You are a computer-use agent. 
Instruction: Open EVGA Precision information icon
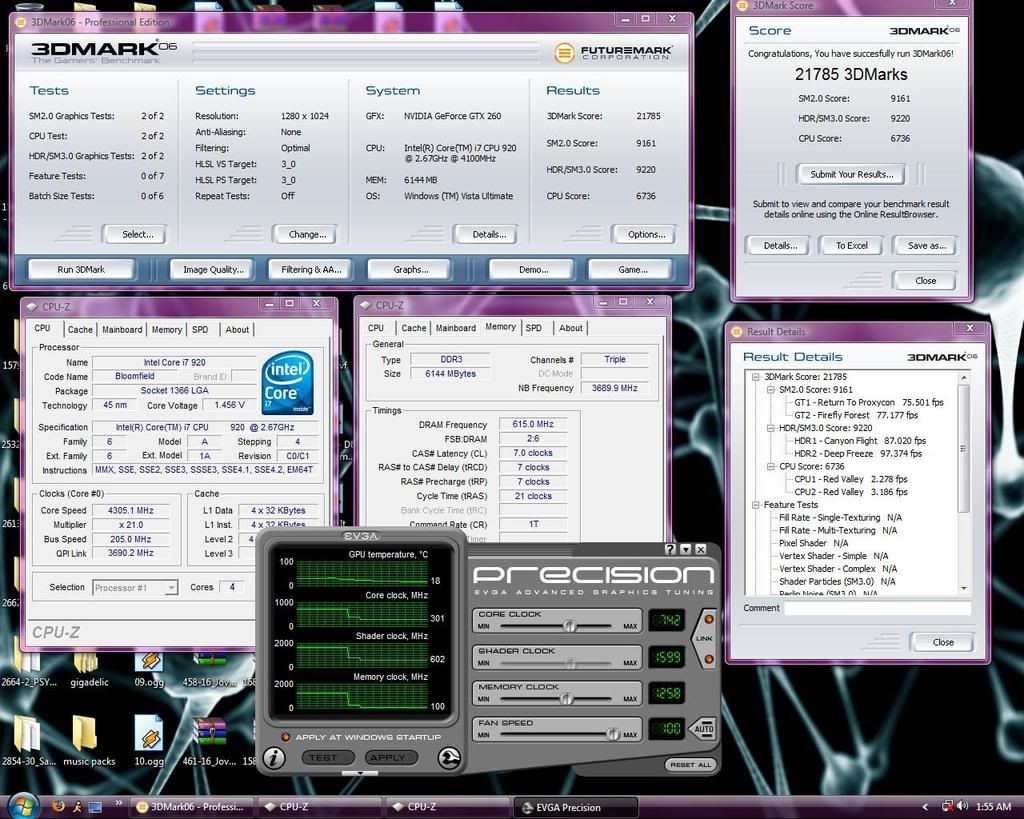274,758
